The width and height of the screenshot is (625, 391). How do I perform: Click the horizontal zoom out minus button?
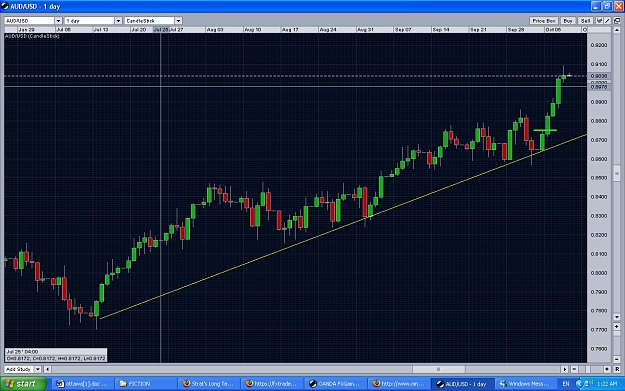(574, 369)
